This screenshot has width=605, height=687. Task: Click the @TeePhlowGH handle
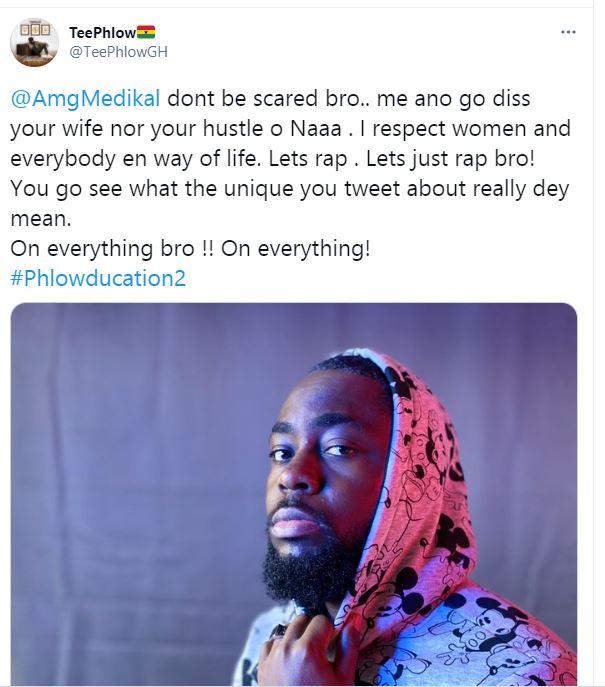(x=118, y=51)
